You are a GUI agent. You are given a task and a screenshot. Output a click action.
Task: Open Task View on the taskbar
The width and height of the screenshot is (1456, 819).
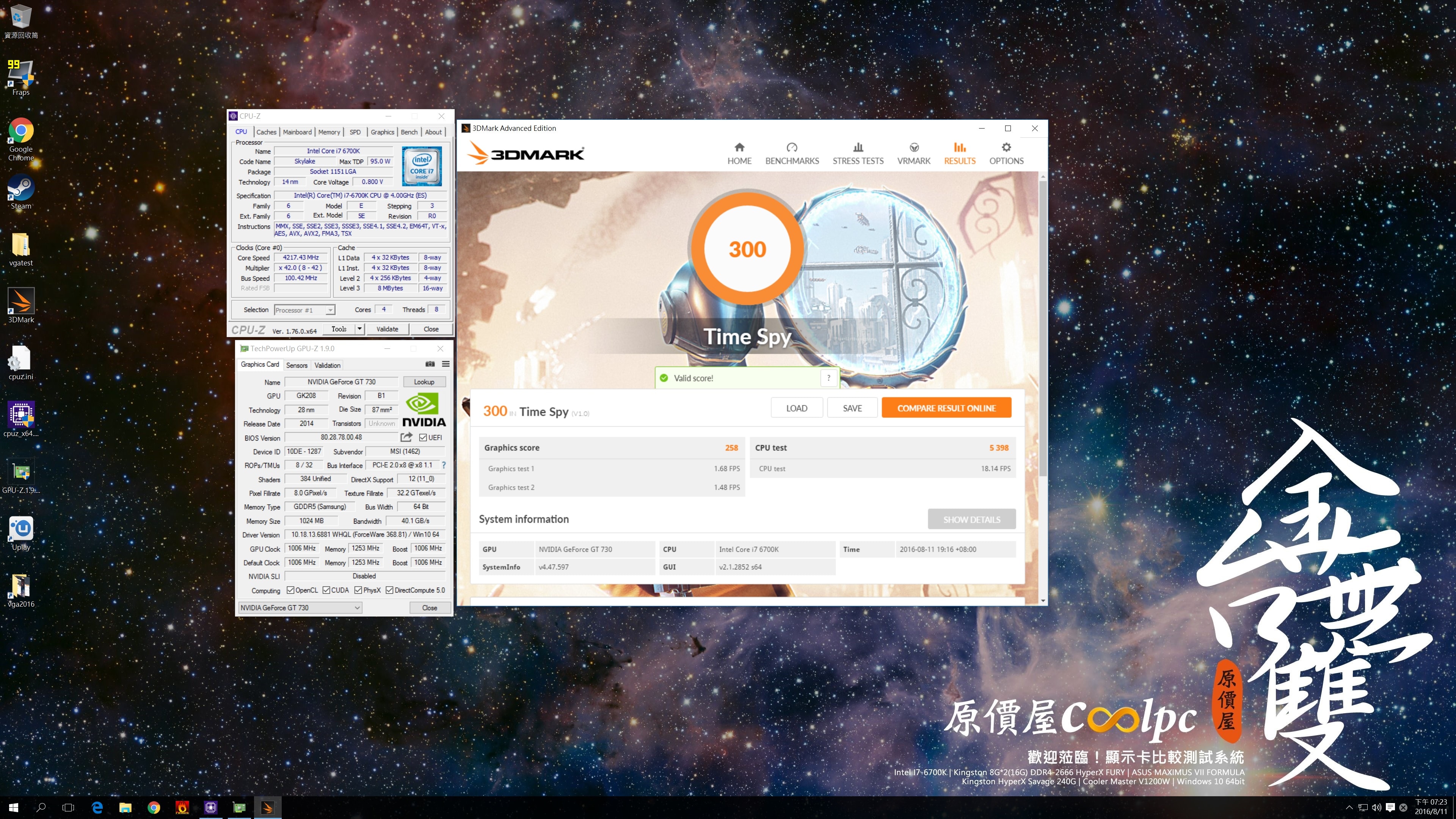click(x=68, y=808)
